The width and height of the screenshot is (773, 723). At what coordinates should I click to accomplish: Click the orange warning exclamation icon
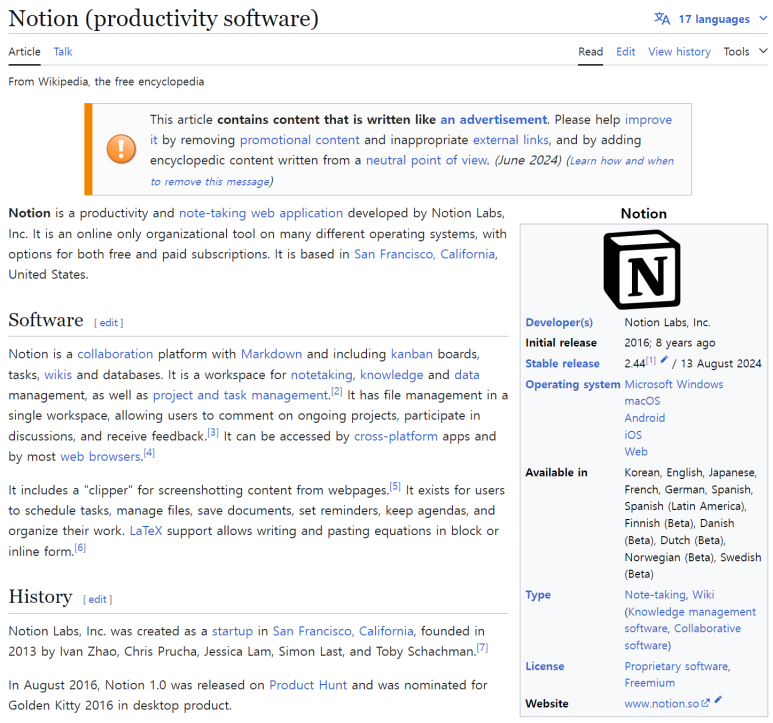(x=121, y=149)
